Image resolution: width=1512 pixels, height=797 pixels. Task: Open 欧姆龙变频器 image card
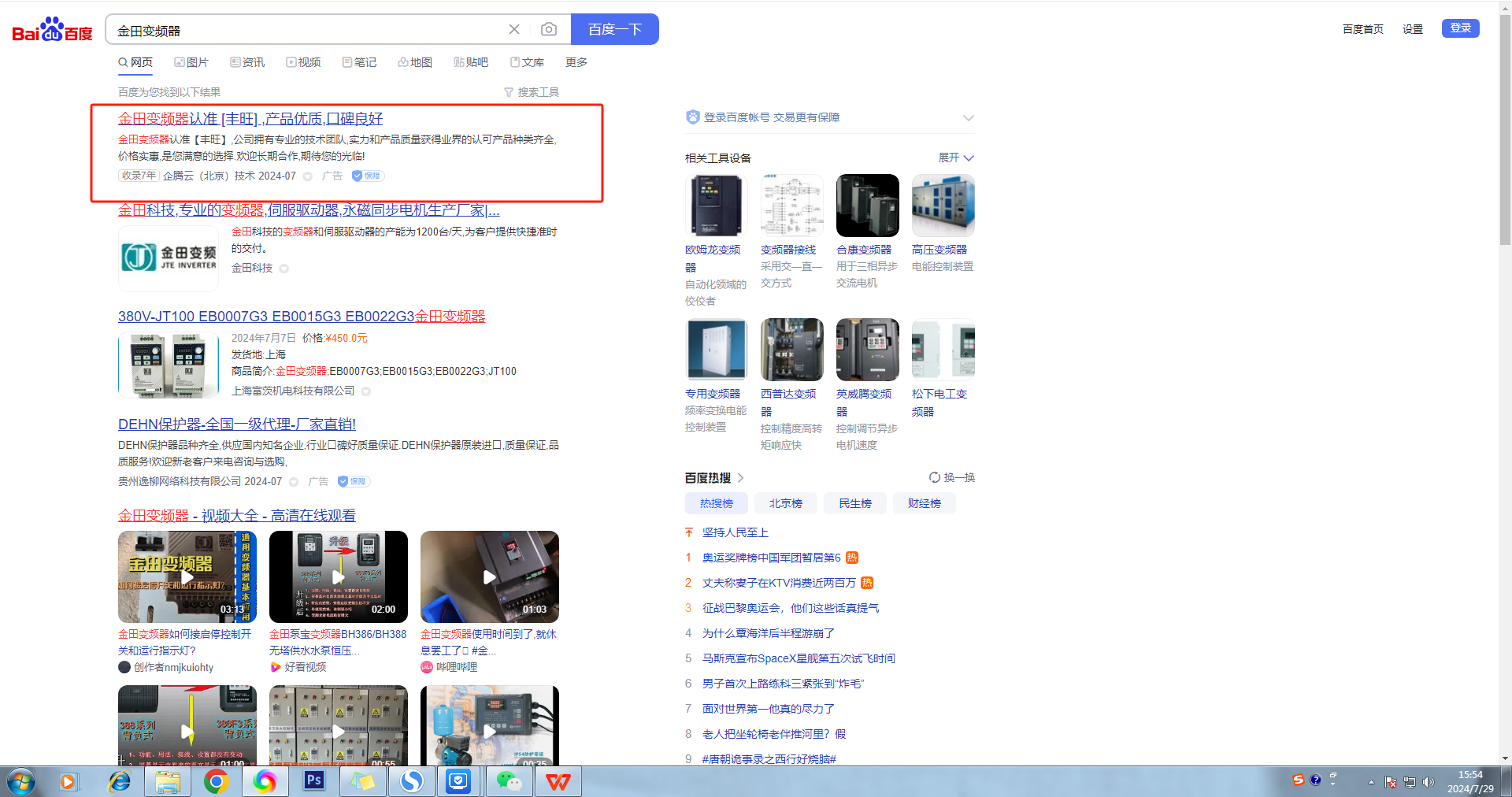point(717,206)
